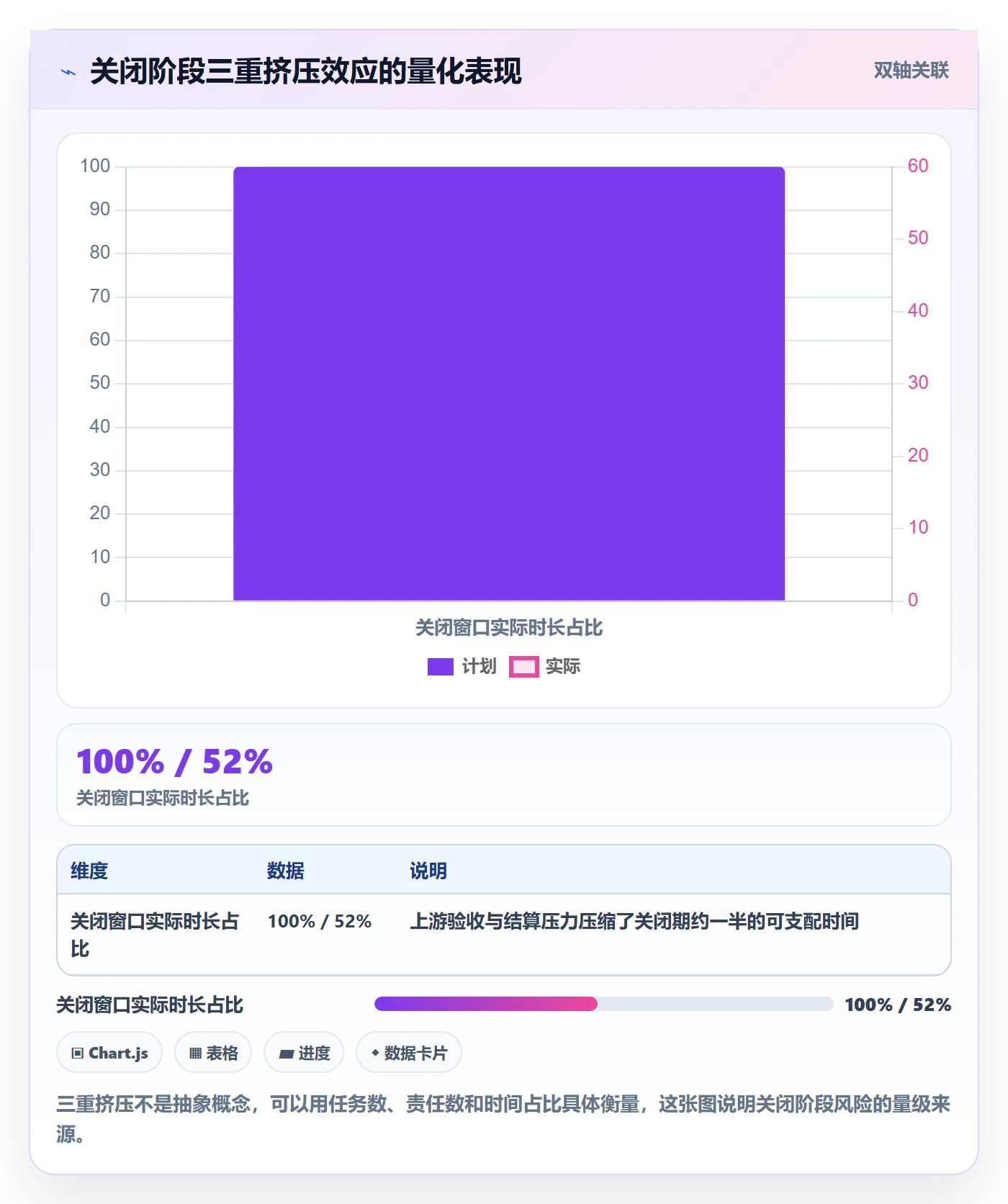Click the grid icon in the 表格 tag

pos(195,1053)
